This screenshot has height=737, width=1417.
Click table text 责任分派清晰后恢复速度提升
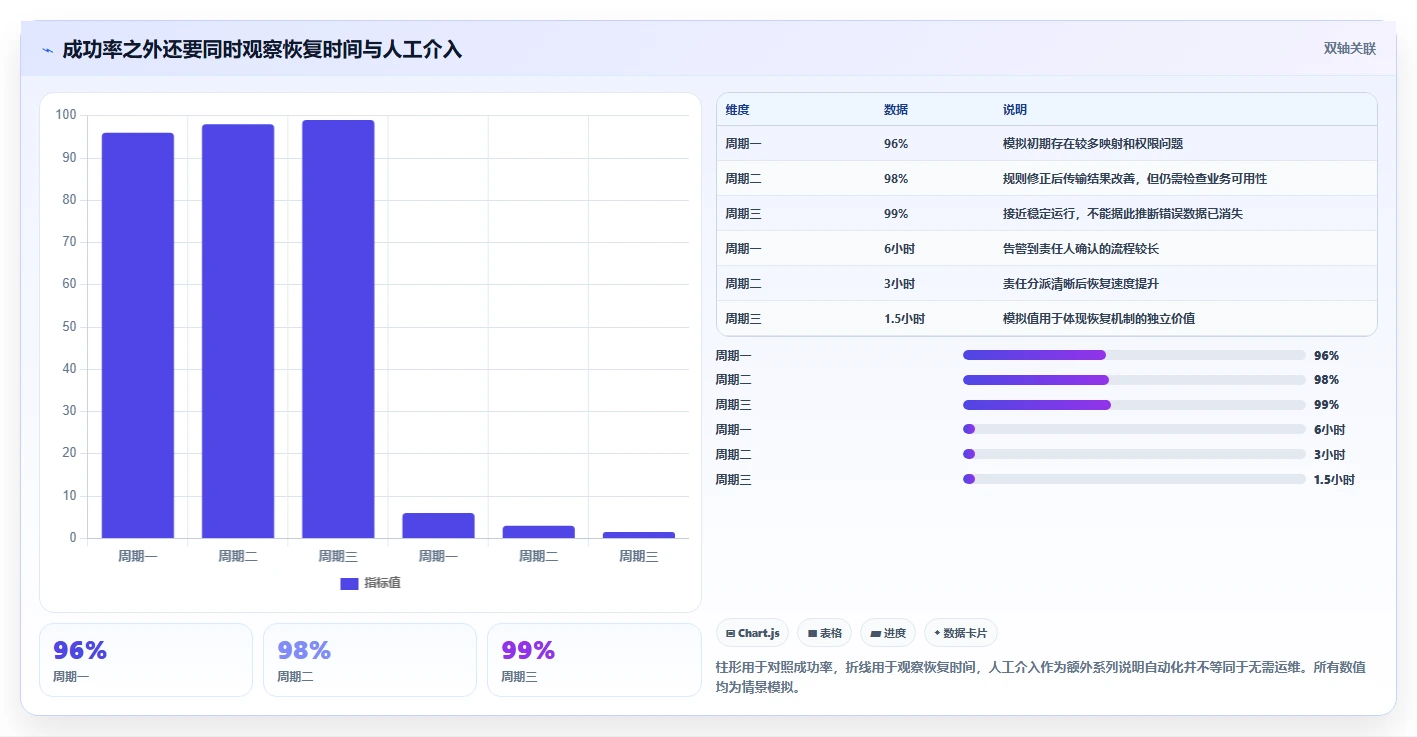(1081, 283)
